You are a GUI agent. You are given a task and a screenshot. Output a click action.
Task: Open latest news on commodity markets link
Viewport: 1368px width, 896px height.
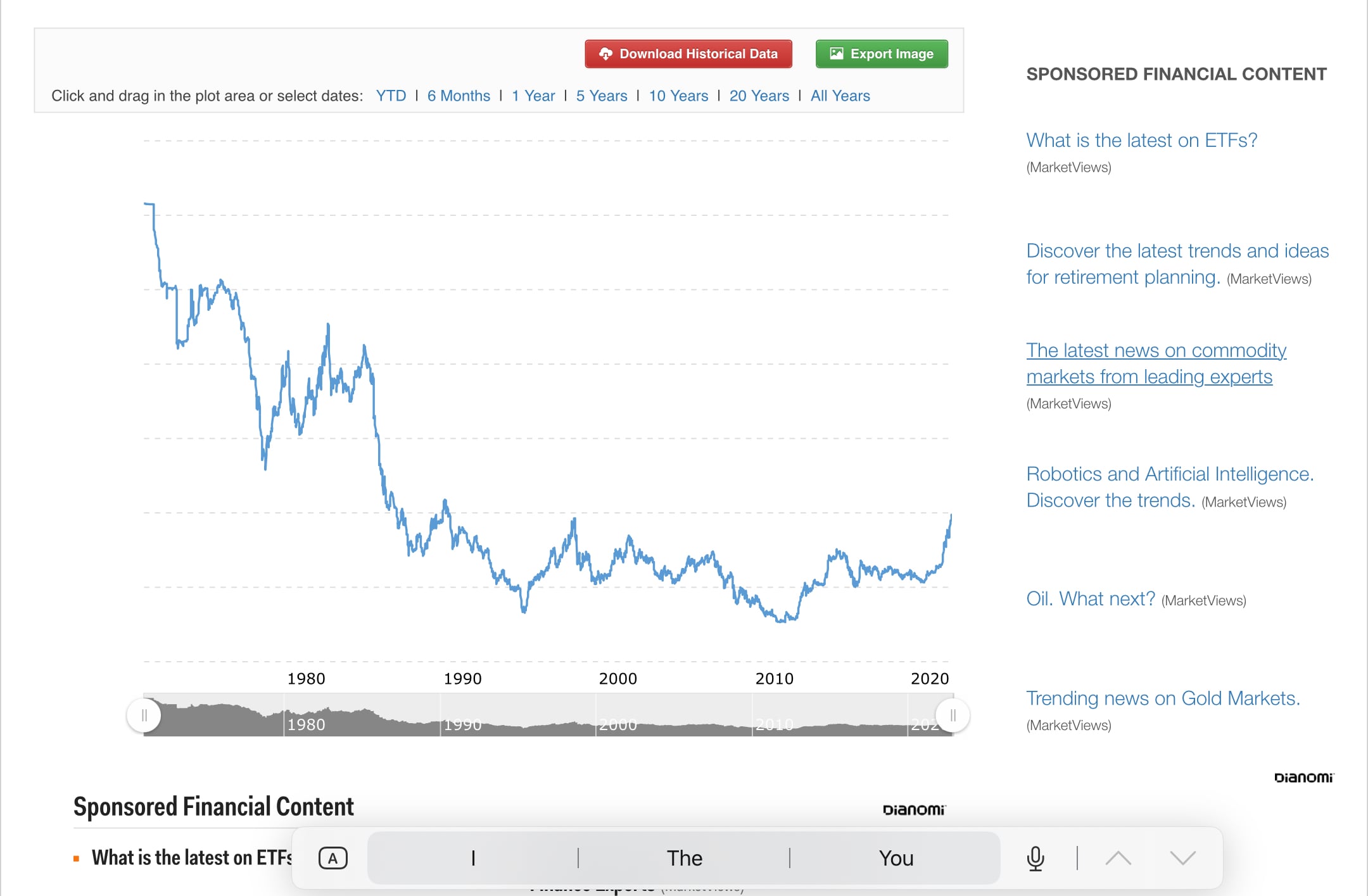point(1155,363)
